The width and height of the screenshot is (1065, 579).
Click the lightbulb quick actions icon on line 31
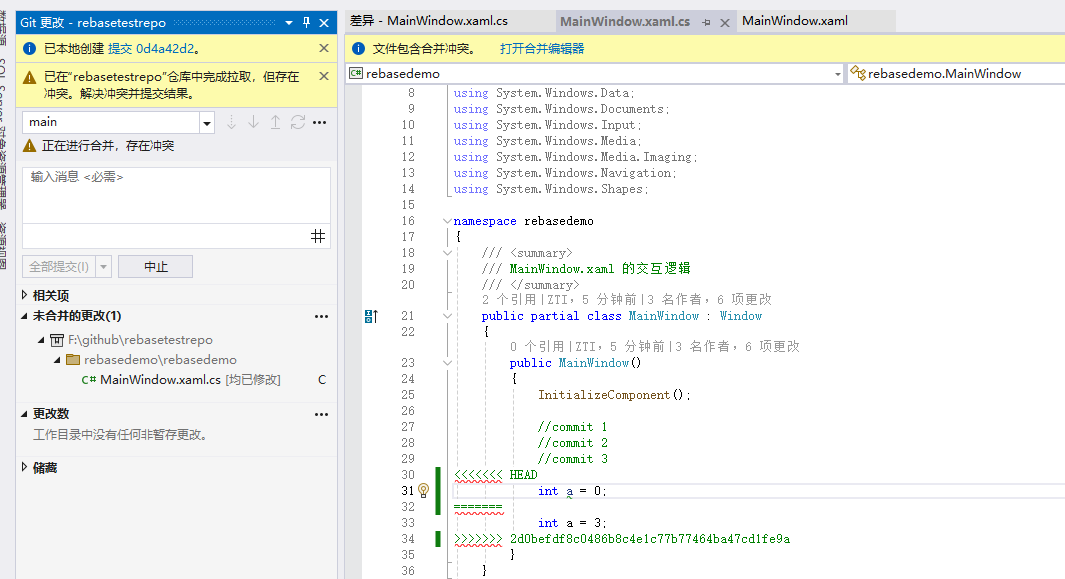423,490
